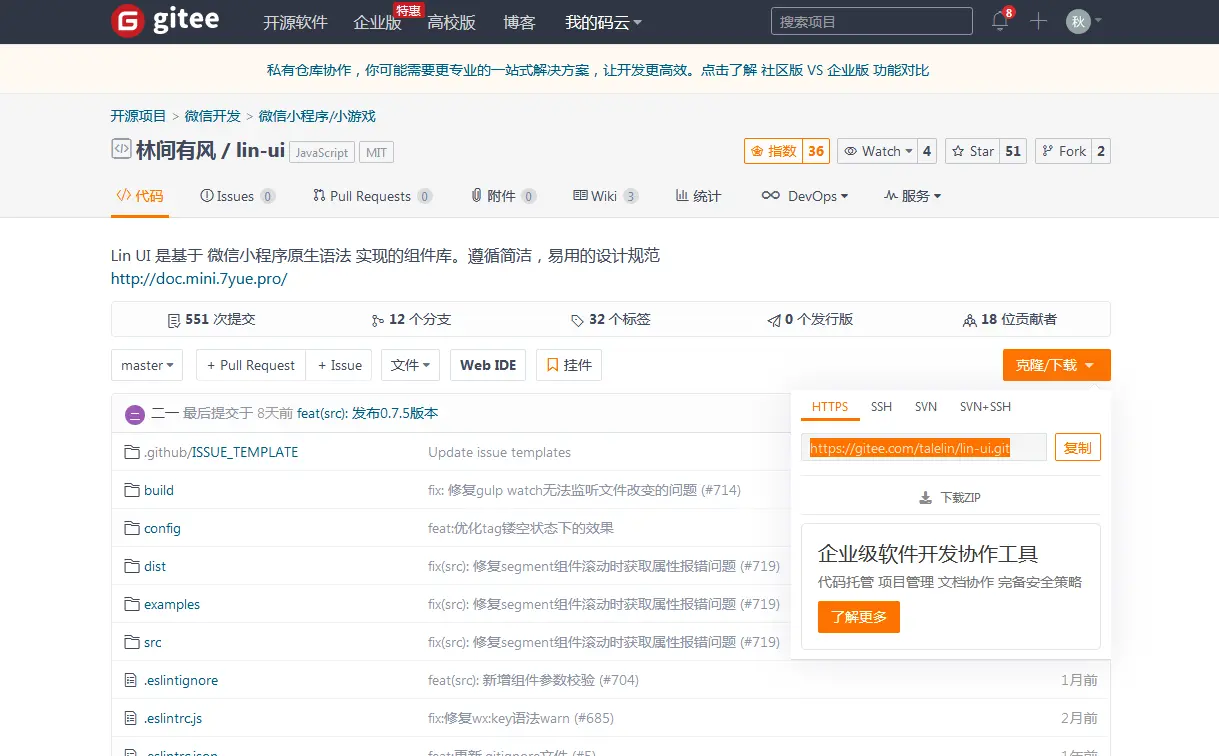Image resolution: width=1219 pixels, height=756 pixels.
Task: Click the plus icon in header
Action: [x=1038, y=21]
